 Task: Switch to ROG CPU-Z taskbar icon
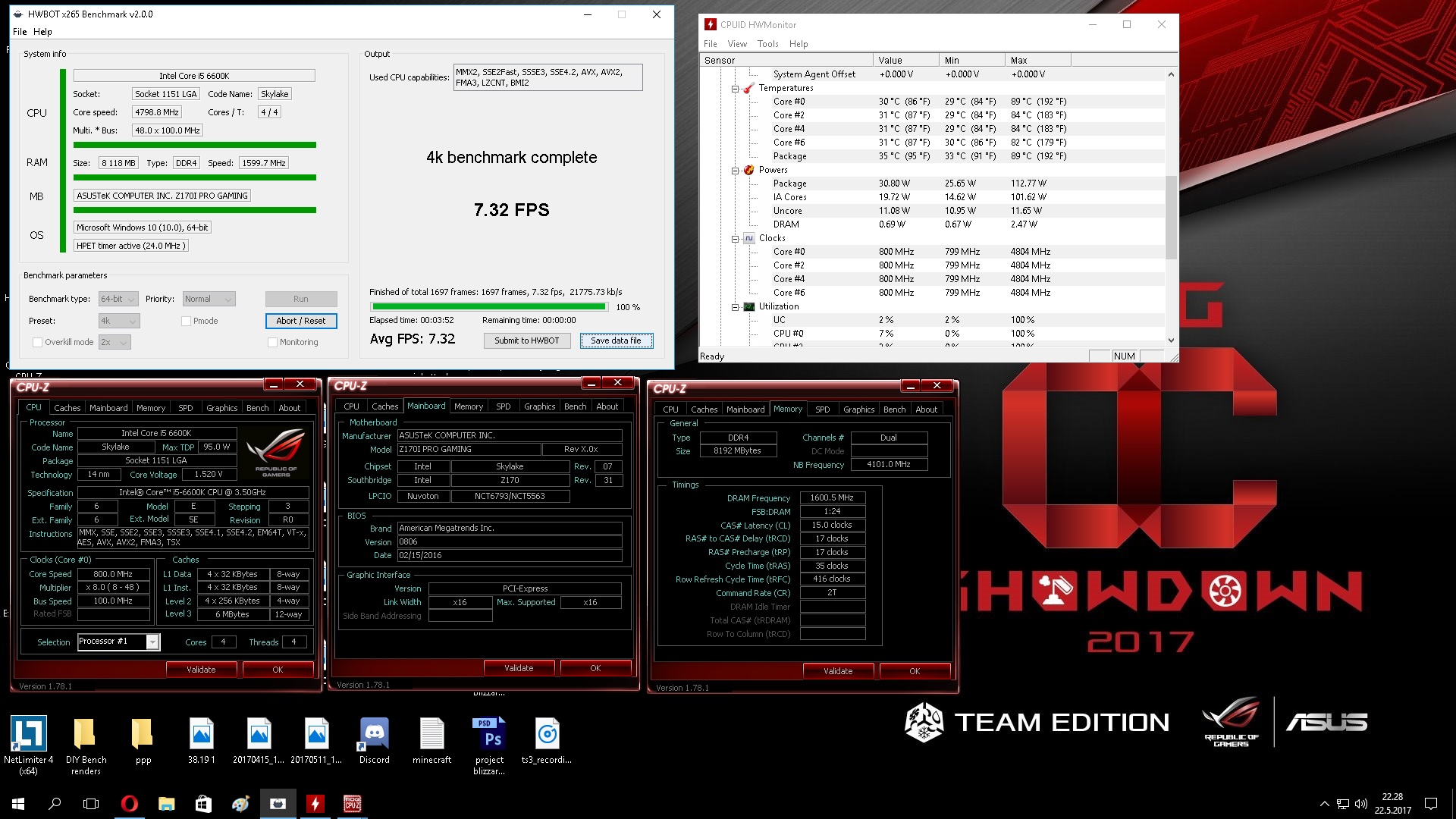click(352, 804)
